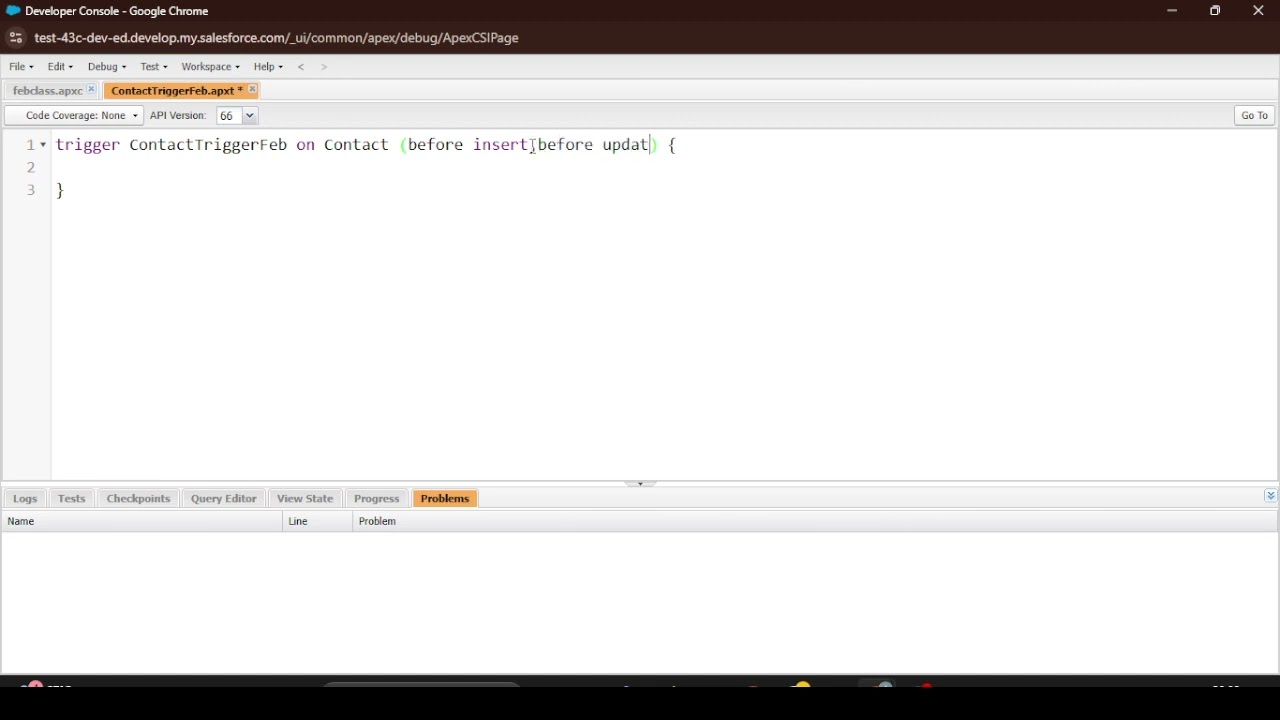Screen dimensions: 1280x720
Task: Open the File menu
Action: point(21,67)
